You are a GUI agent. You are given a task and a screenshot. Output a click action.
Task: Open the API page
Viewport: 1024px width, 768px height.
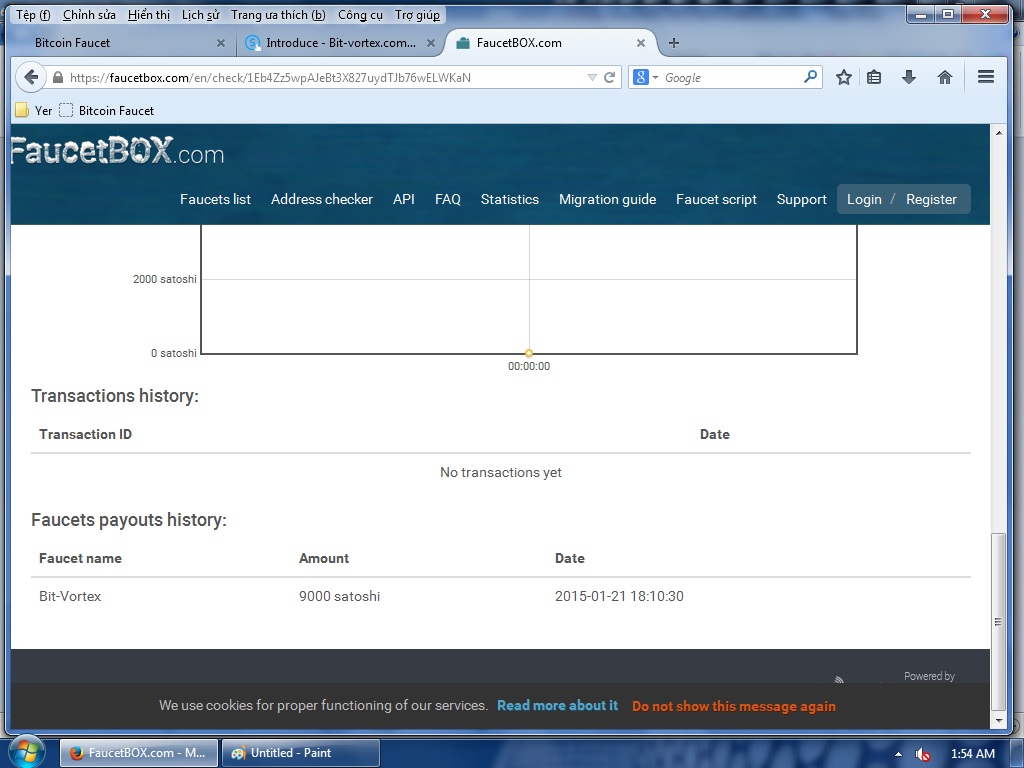404,199
